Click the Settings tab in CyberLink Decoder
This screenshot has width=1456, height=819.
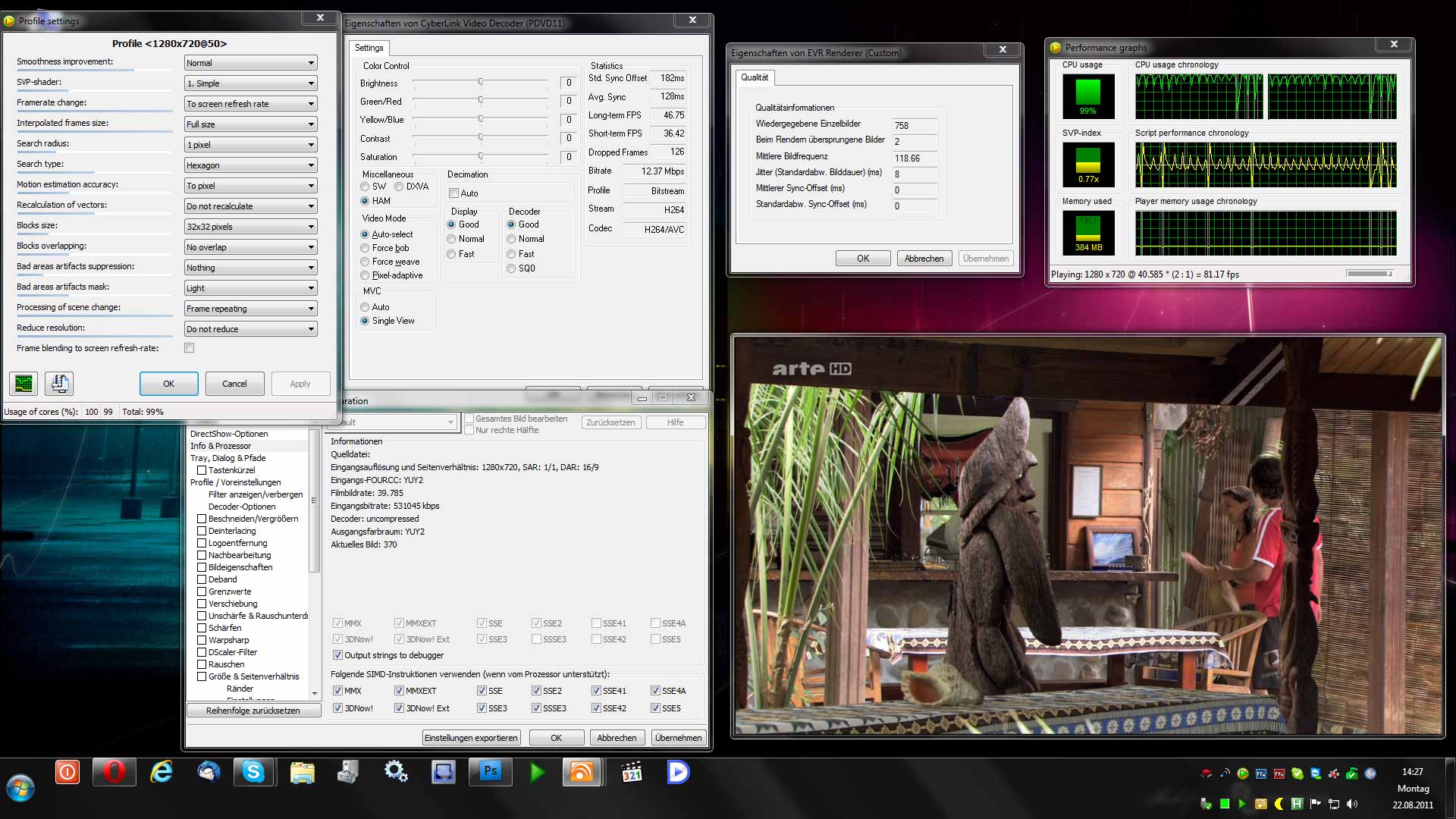coord(369,48)
